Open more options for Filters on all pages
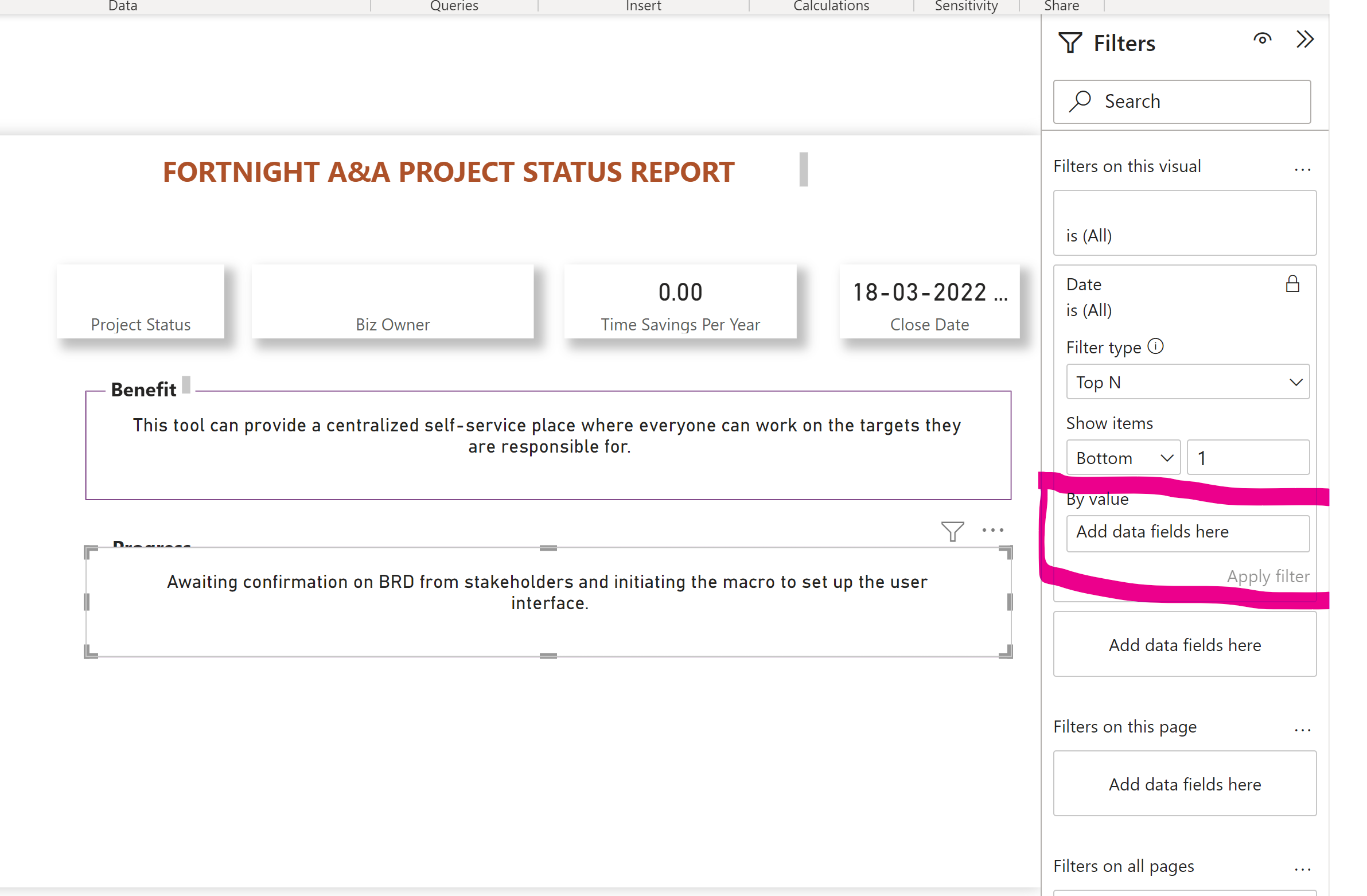Image resolution: width=1367 pixels, height=896 pixels. pos(1302,870)
